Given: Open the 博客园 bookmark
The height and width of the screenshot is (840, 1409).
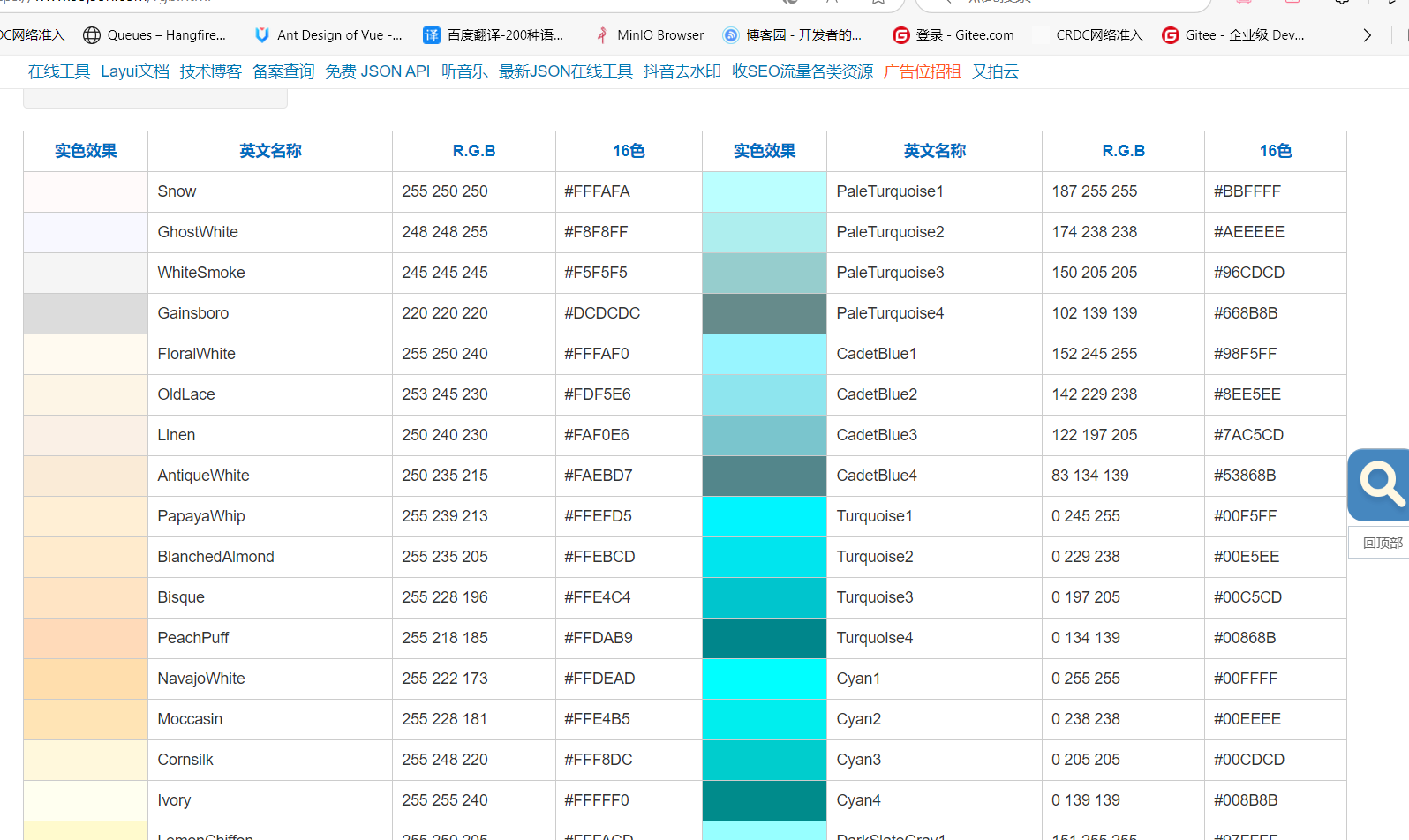Looking at the screenshot, I should [792, 35].
